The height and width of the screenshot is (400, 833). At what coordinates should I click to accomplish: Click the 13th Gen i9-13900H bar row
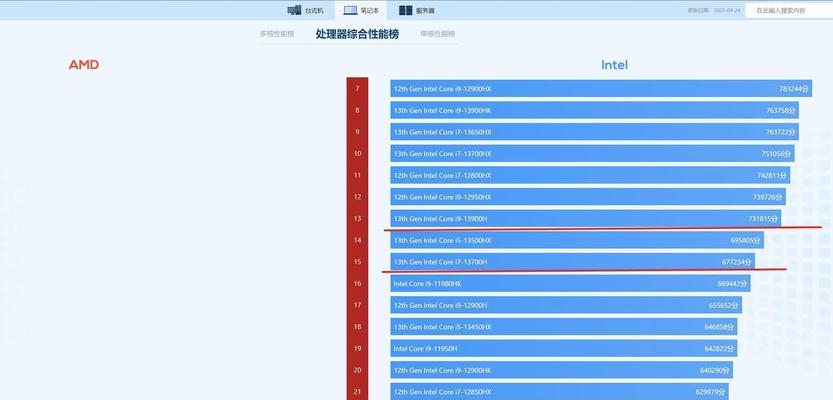[585, 218]
